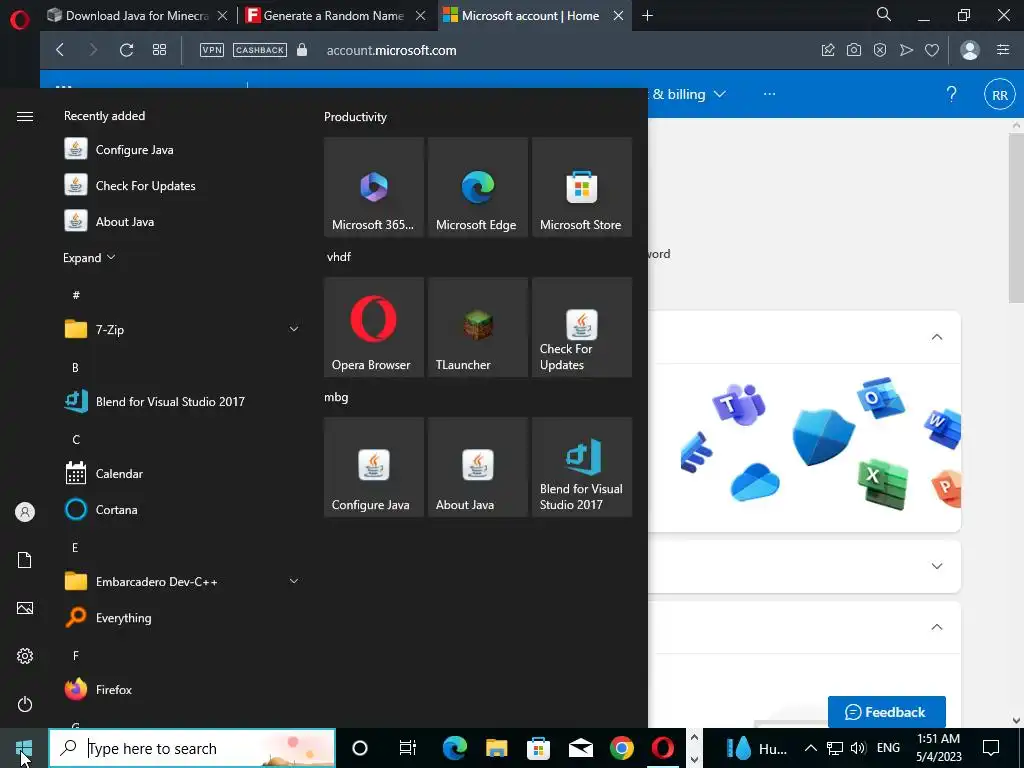Open Configure Java in Recently added
Screen dimensions: 1024x768
coord(183,150)
